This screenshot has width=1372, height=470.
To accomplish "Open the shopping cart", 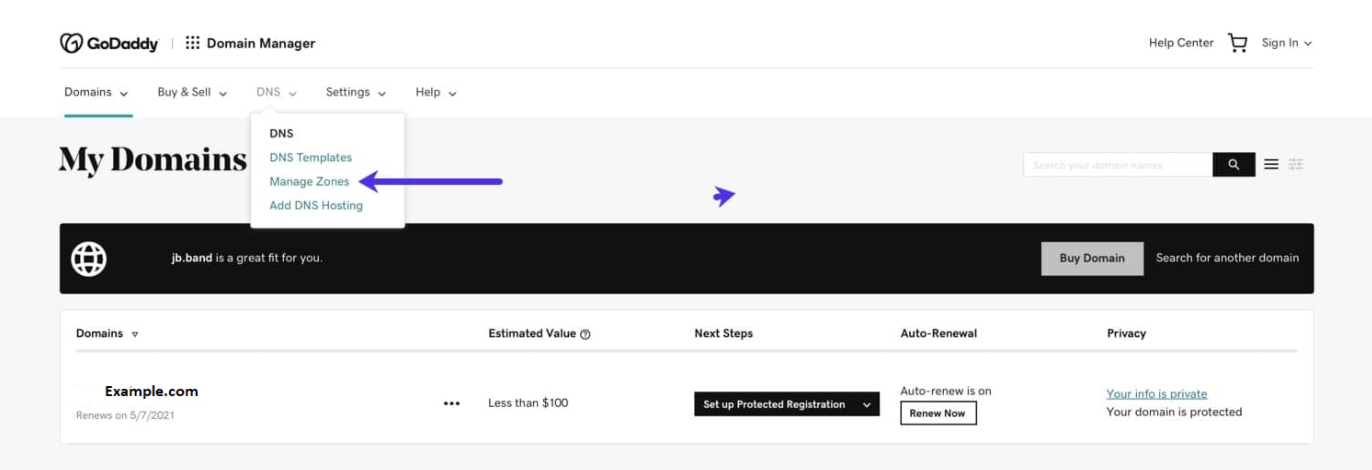I will pyautogui.click(x=1237, y=43).
